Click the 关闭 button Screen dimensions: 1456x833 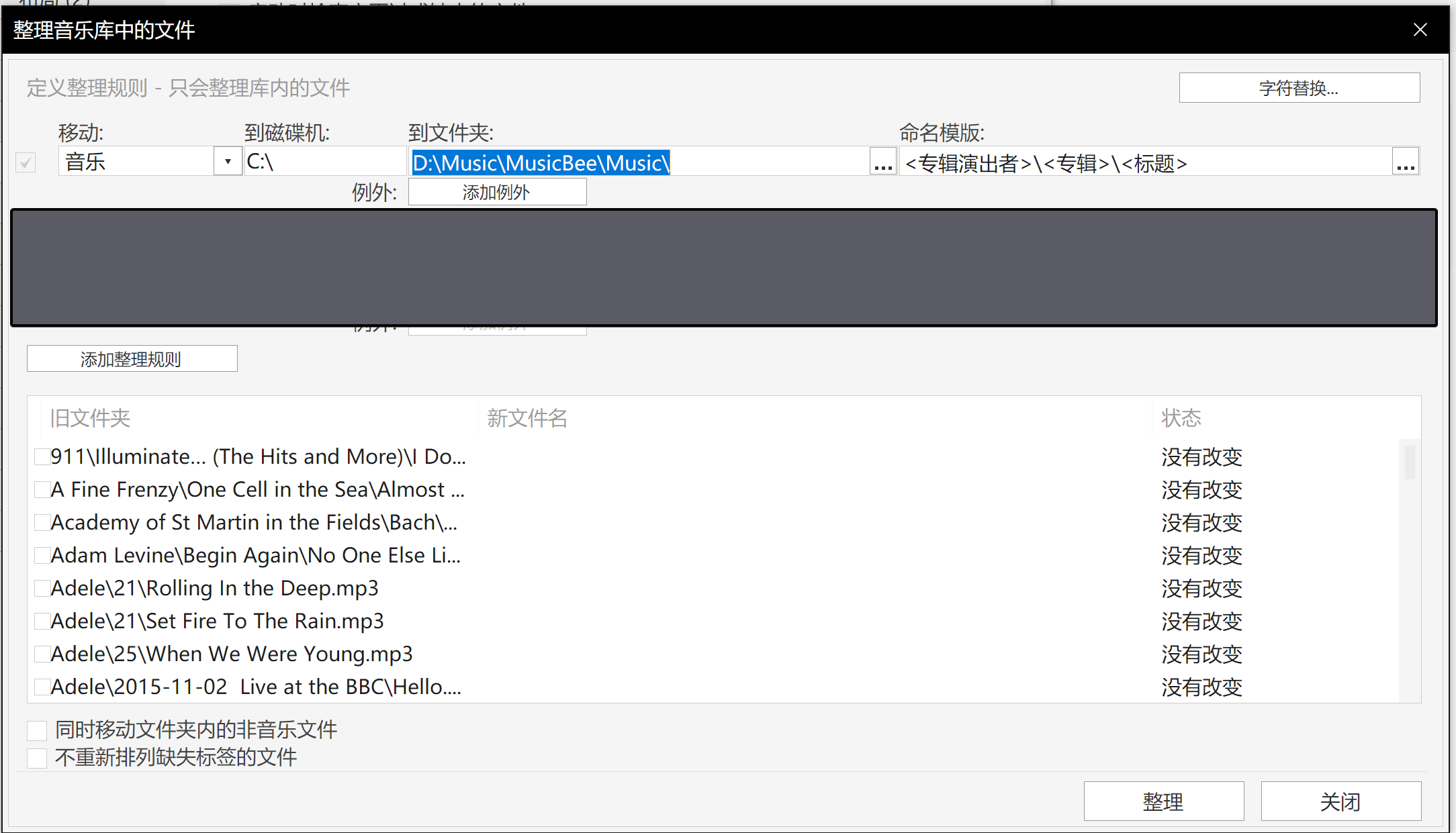pyautogui.click(x=1340, y=801)
